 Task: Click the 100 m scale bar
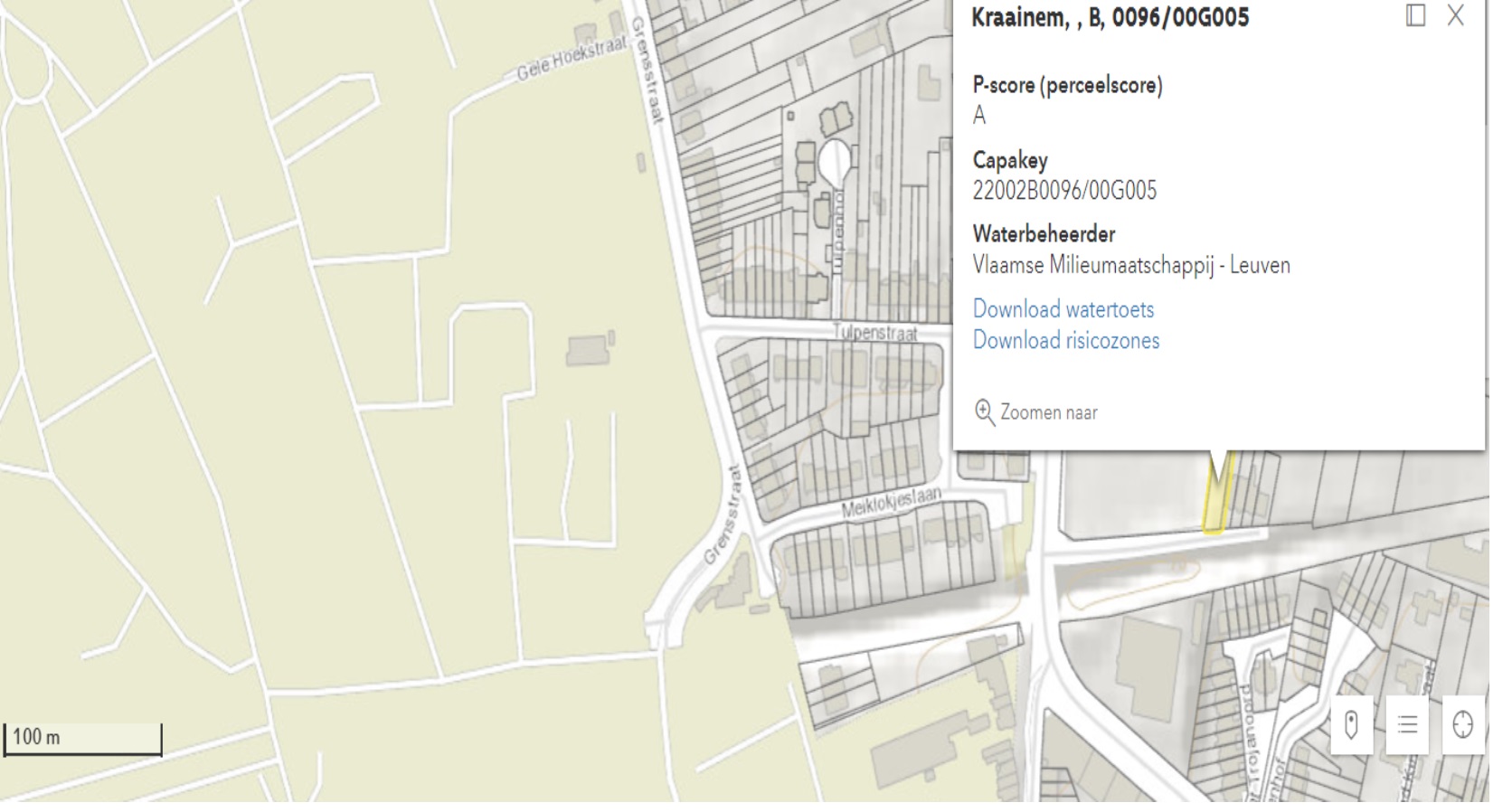click(x=82, y=738)
